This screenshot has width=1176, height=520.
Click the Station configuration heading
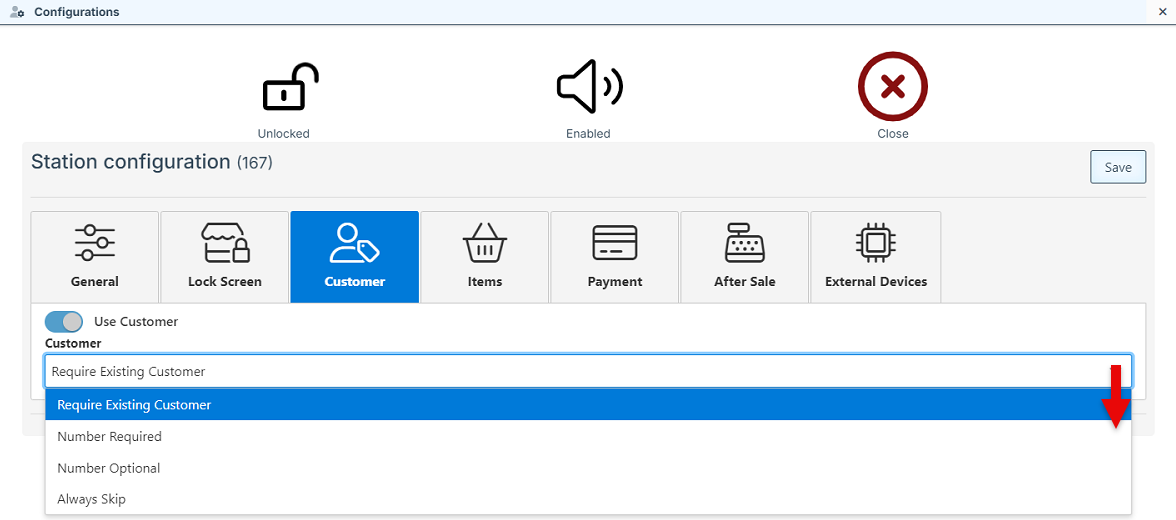[131, 162]
